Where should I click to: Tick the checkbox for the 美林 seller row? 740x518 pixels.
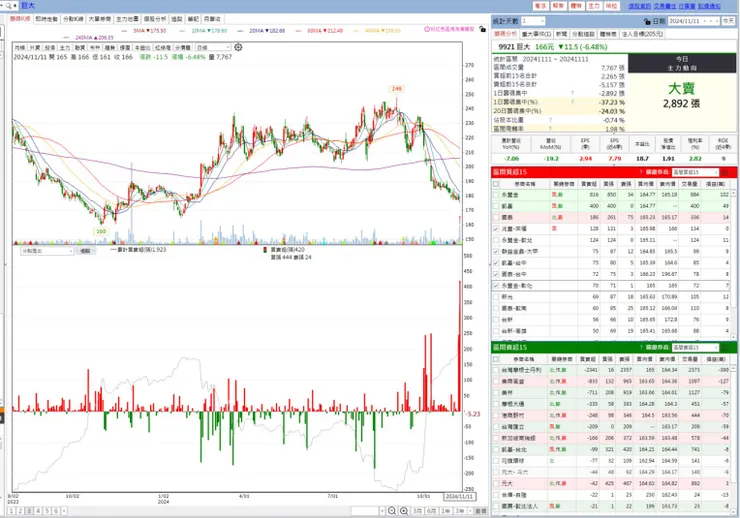[x=496, y=393]
